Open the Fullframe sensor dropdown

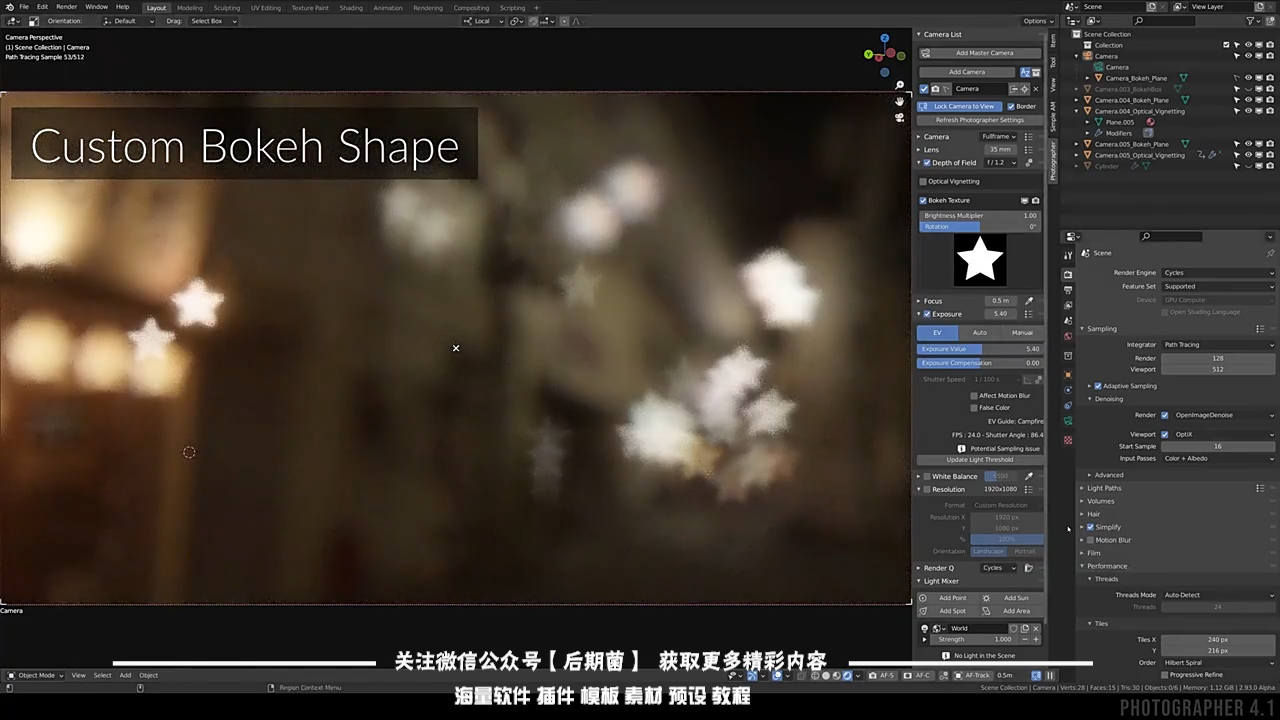998,137
